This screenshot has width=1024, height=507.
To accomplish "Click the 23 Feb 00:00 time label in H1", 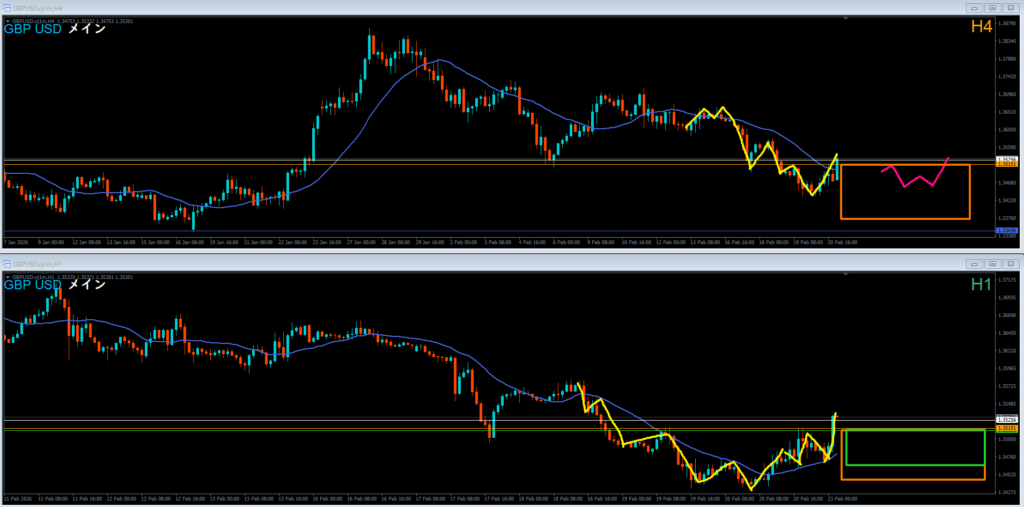I will (842, 499).
